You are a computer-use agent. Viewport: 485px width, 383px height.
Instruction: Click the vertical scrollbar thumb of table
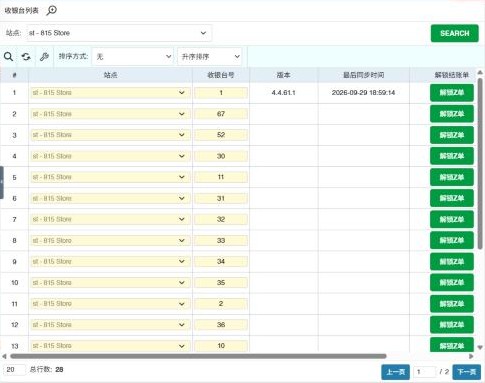(480, 163)
